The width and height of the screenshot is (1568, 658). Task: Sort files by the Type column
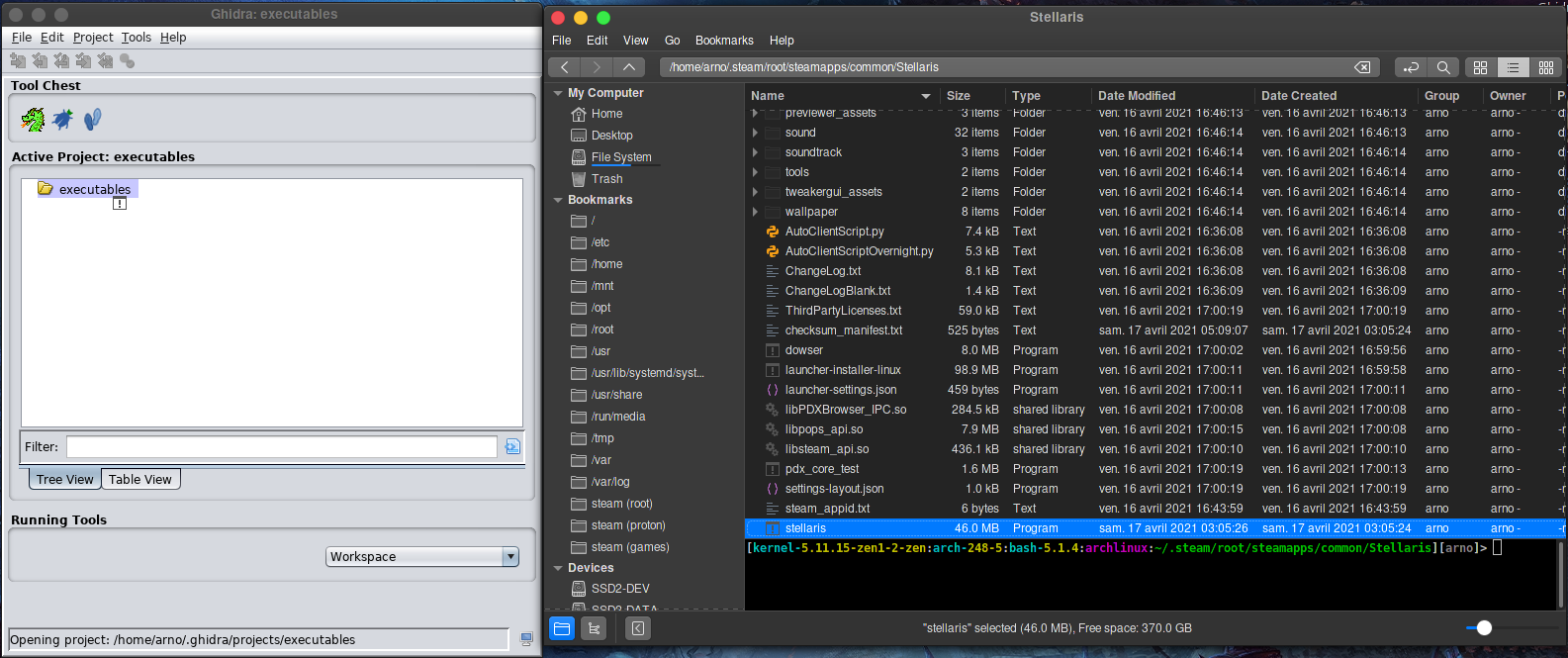[x=1048, y=96]
